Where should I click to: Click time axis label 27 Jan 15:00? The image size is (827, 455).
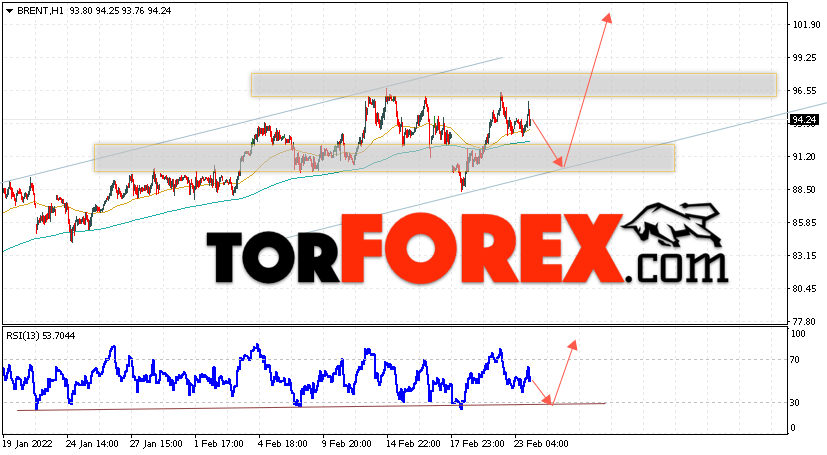[156, 444]
